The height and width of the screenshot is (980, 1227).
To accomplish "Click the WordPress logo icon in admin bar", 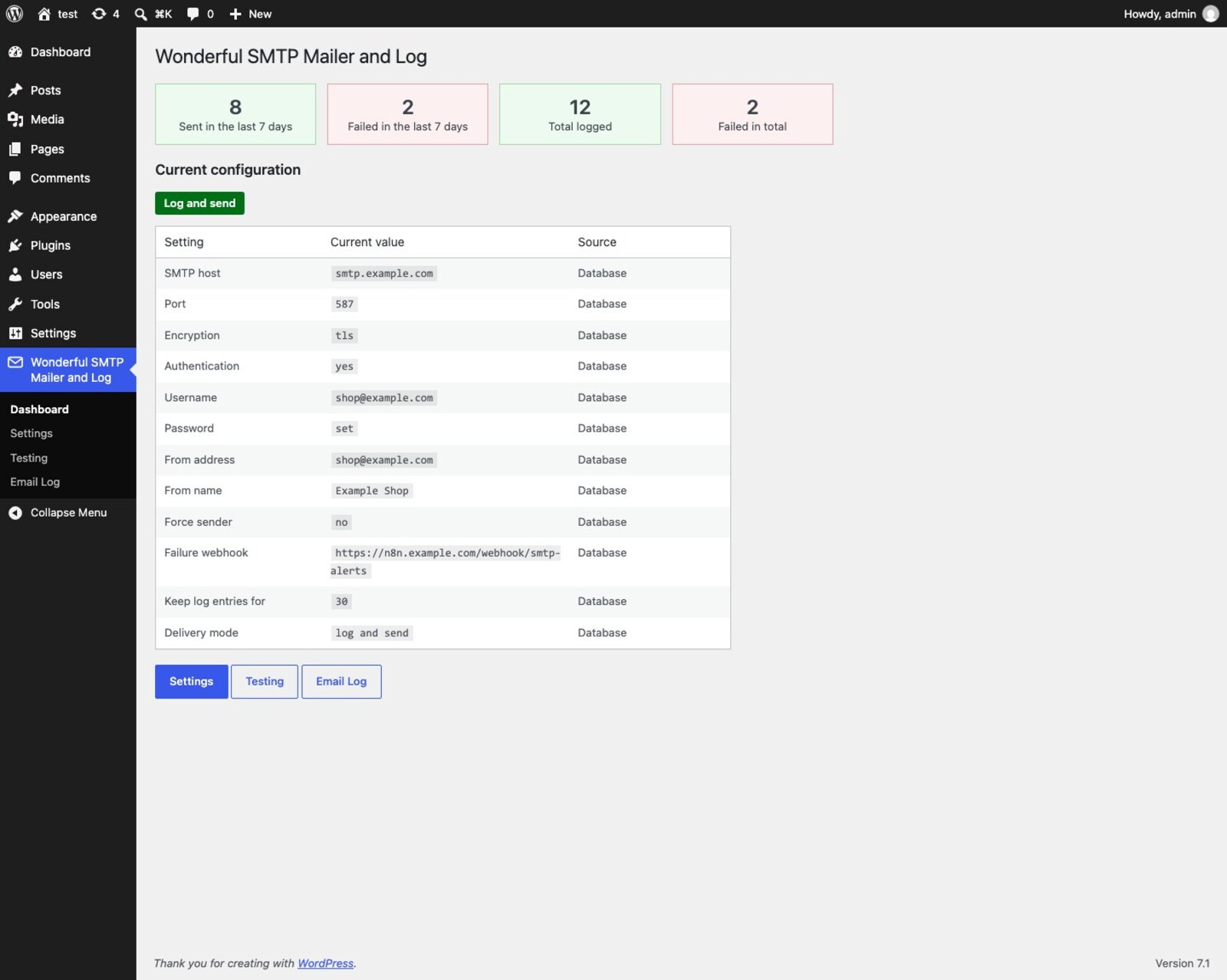I will [x=15, y=14].
